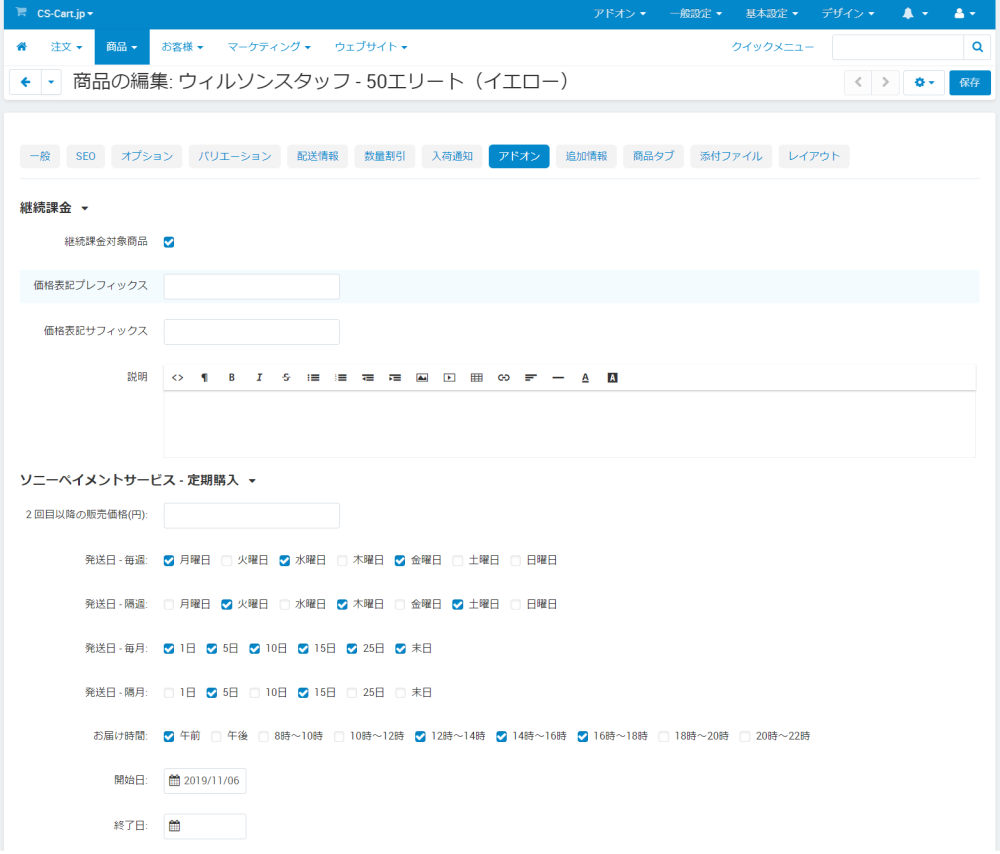Collapse ソニーペイメントサービス - 定期購入 section

coord(138,480)
